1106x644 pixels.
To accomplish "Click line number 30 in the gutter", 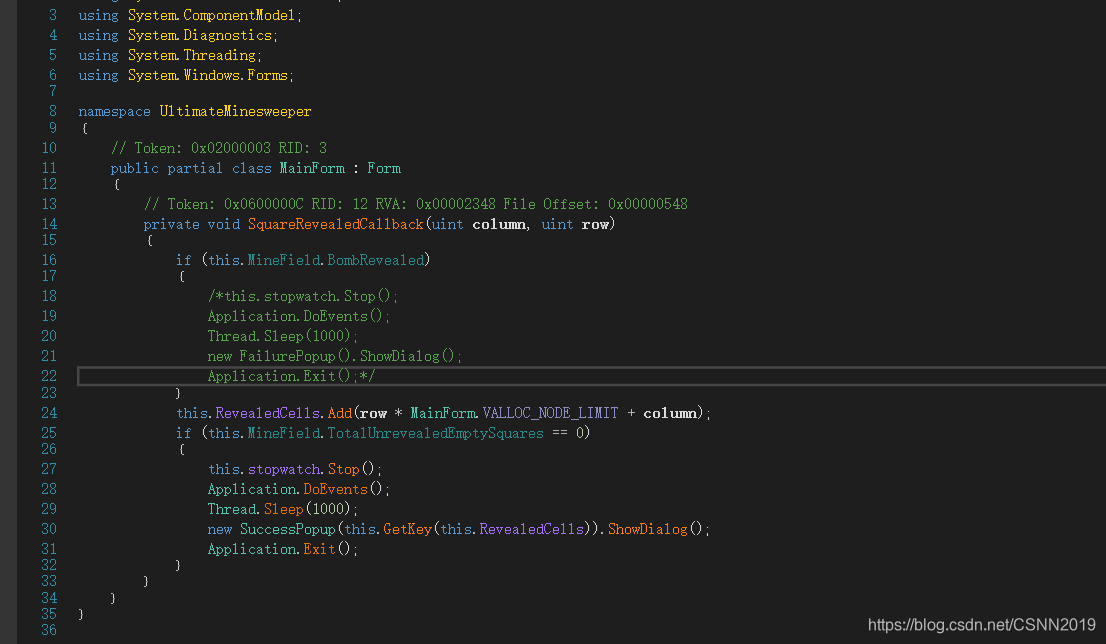I will click(x=49, y=529).
